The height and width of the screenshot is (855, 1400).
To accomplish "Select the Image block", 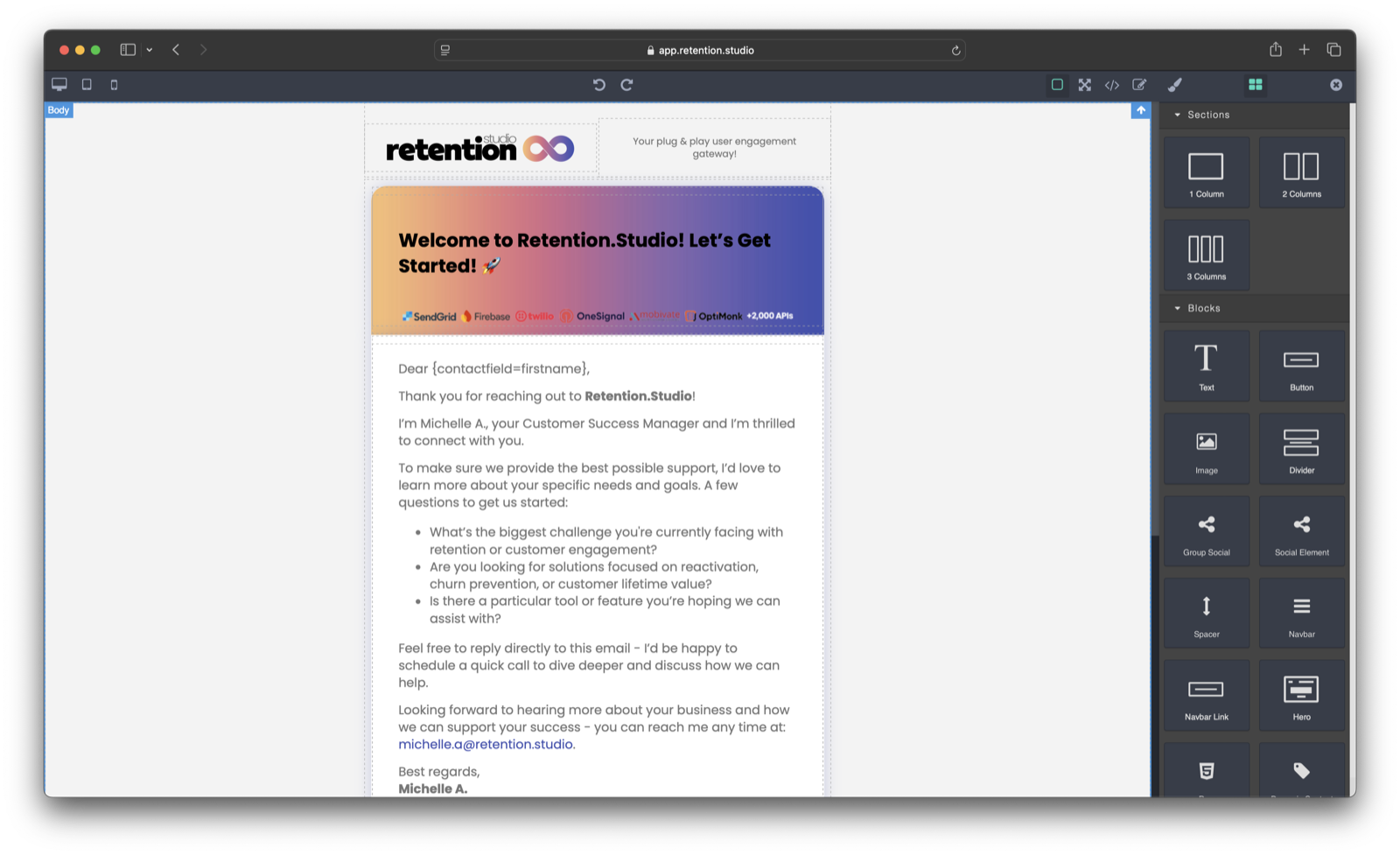I will (x=1207, y=449).
